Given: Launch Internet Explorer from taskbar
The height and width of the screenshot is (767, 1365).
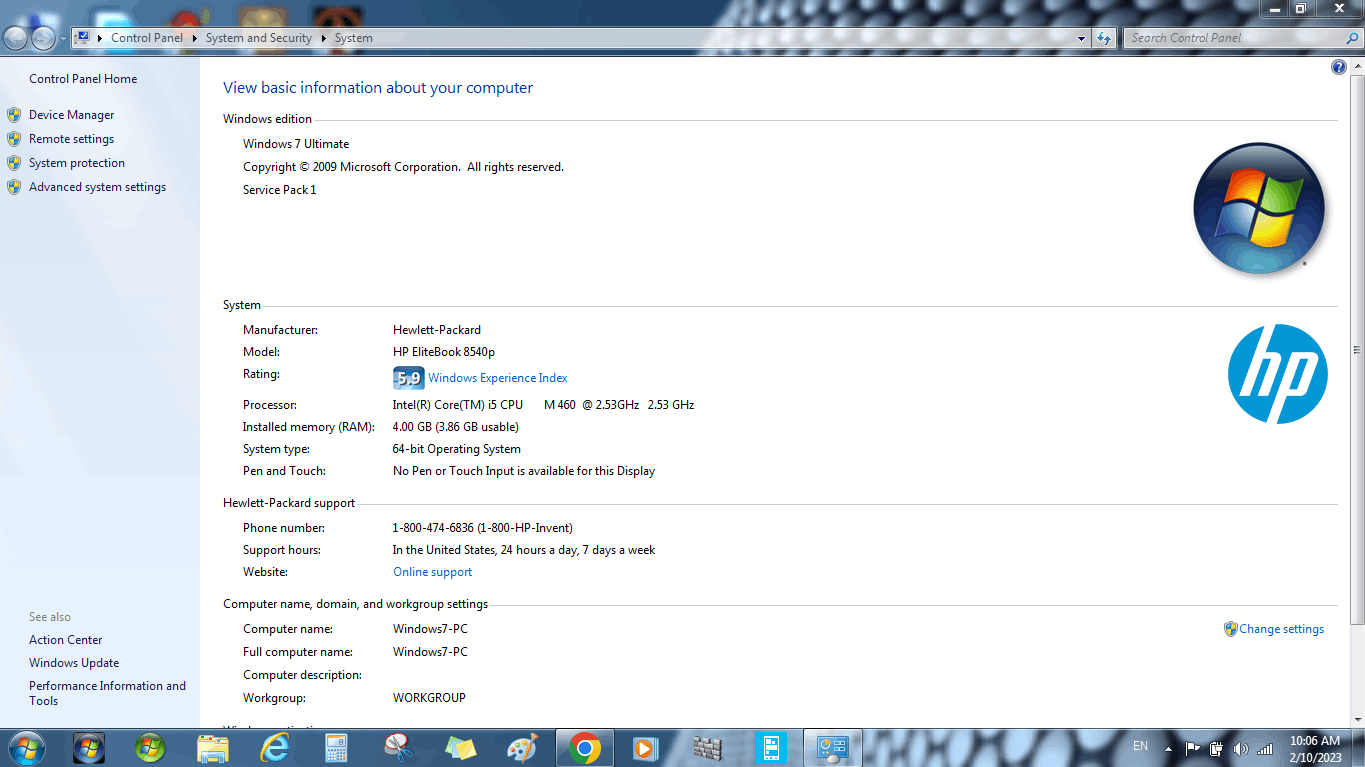Looking at the screenshot, I should click(x=275, y=747).
